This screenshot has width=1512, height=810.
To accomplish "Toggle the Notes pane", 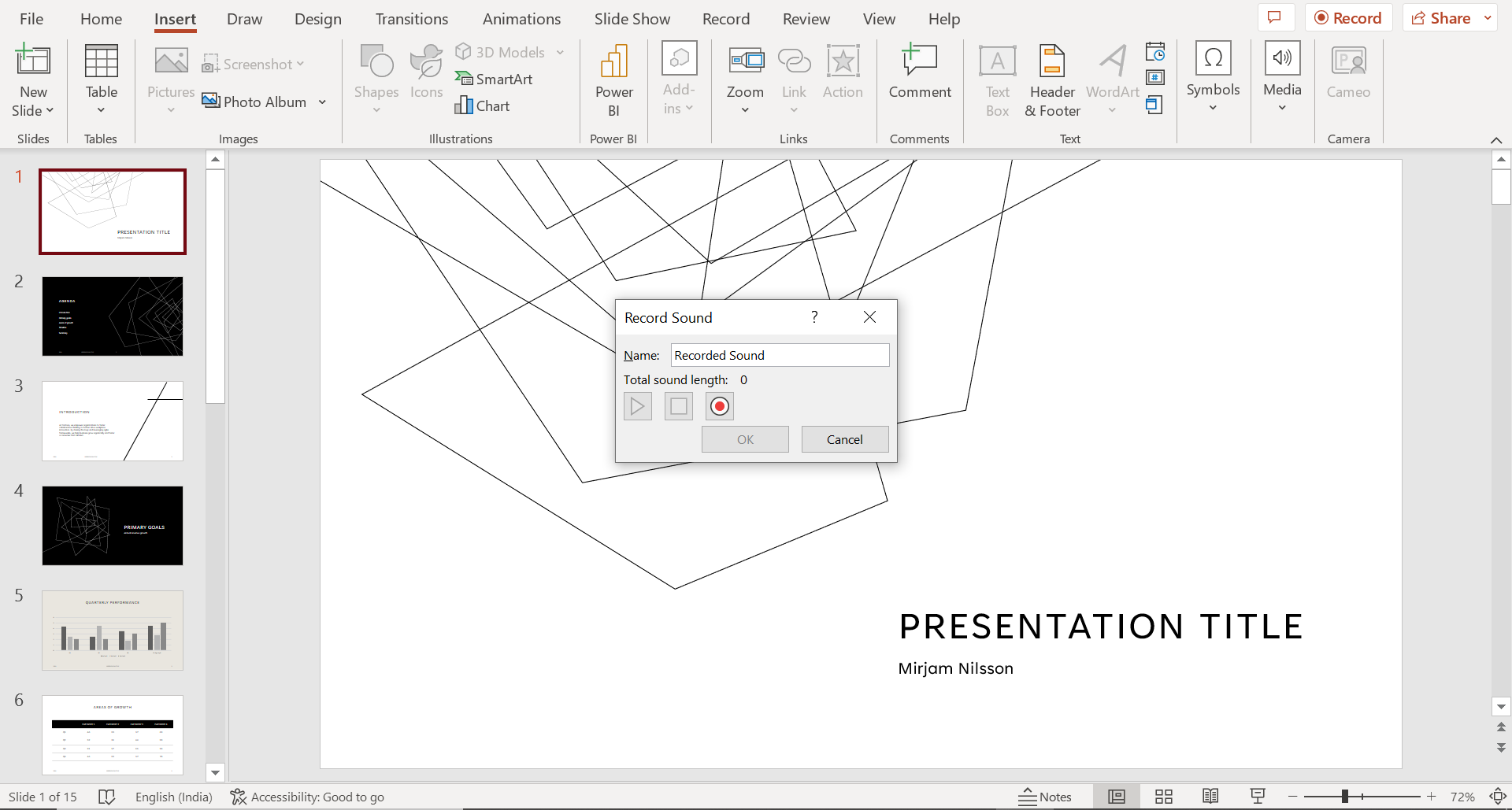I will click(x=1045, y=796).
